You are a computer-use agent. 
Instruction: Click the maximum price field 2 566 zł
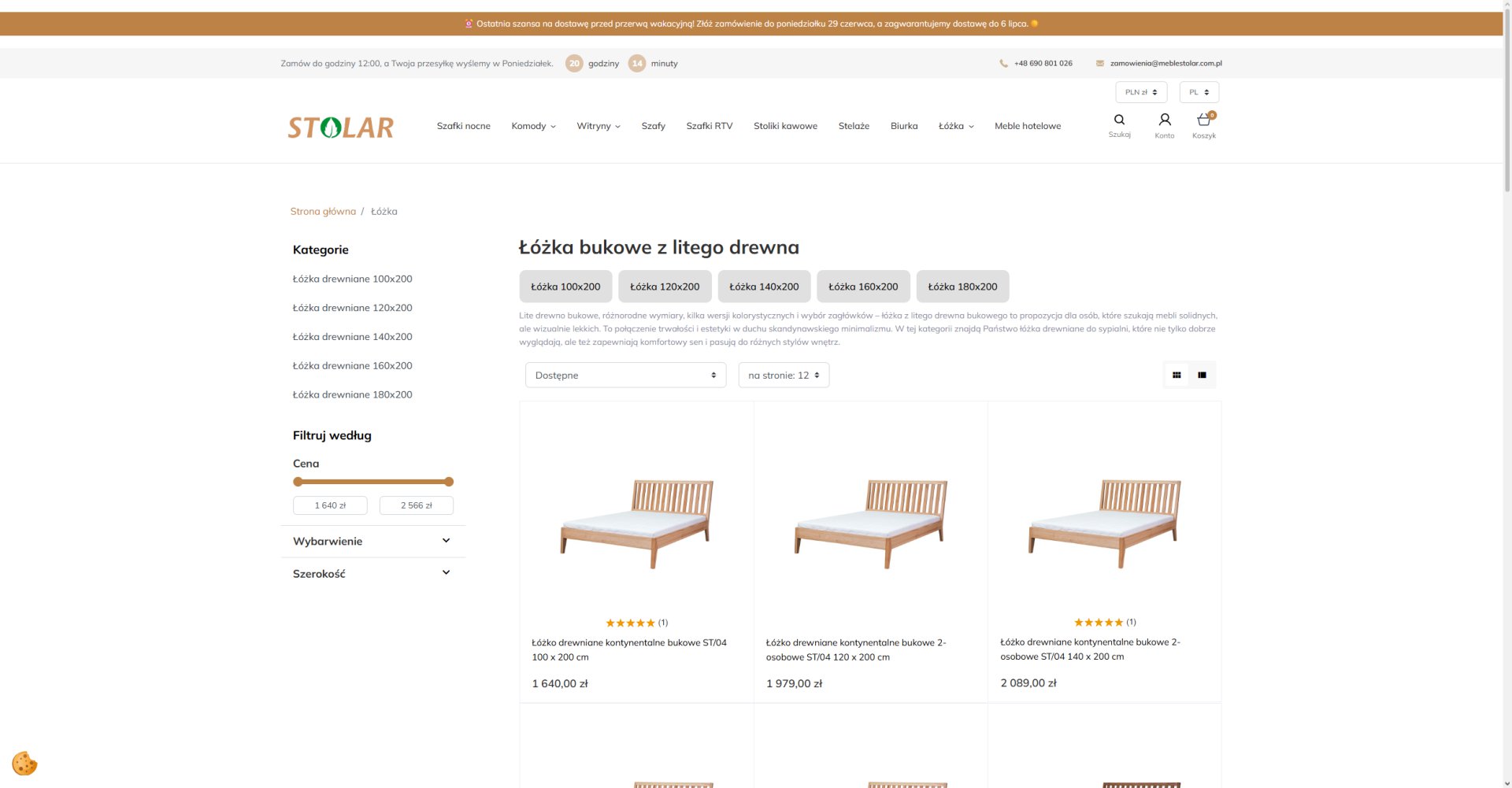pyautogui.click(x=417, y=505)
